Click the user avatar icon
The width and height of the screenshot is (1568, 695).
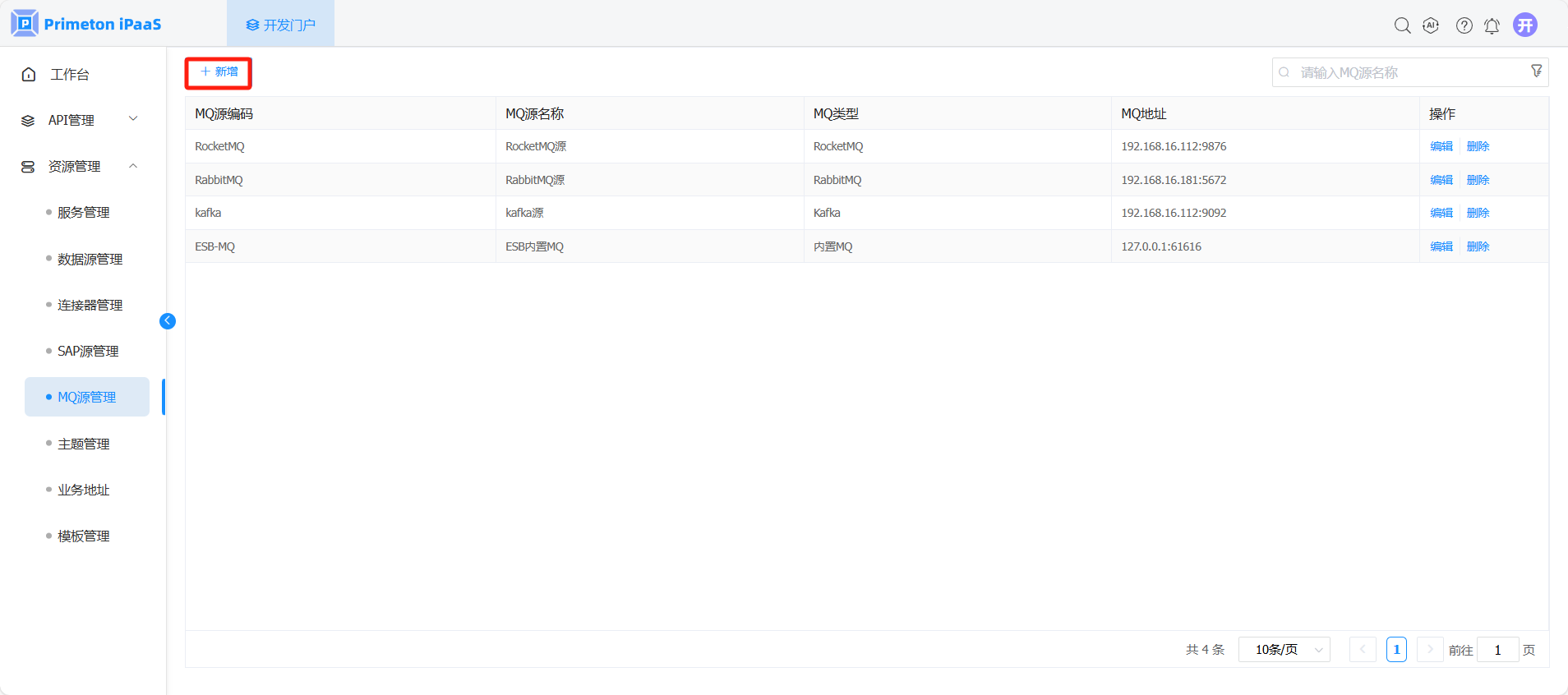tap(1525, 25)
